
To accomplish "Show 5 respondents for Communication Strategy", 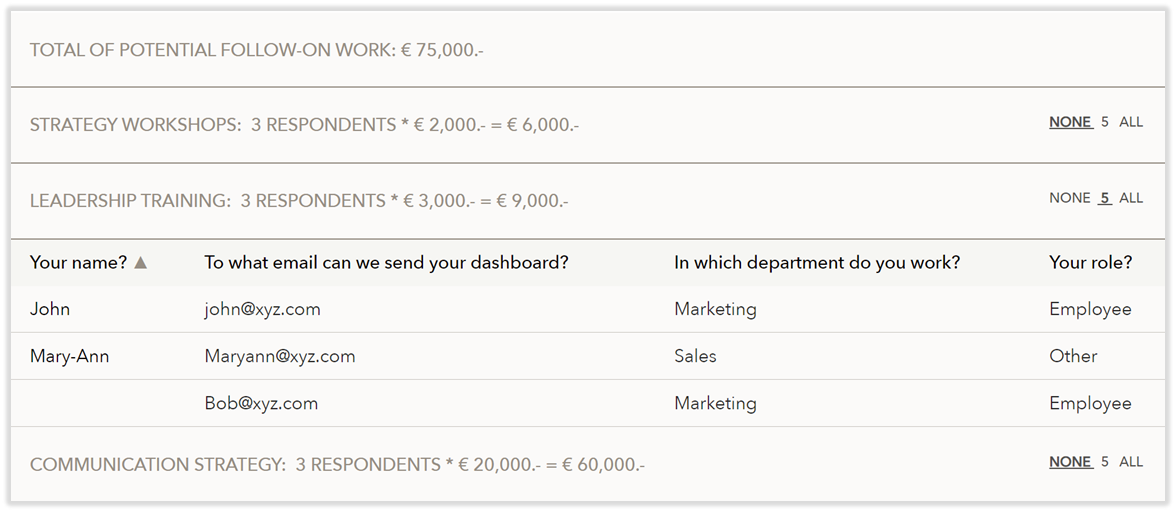I will pyautogui.click(x=1105, y=462).
